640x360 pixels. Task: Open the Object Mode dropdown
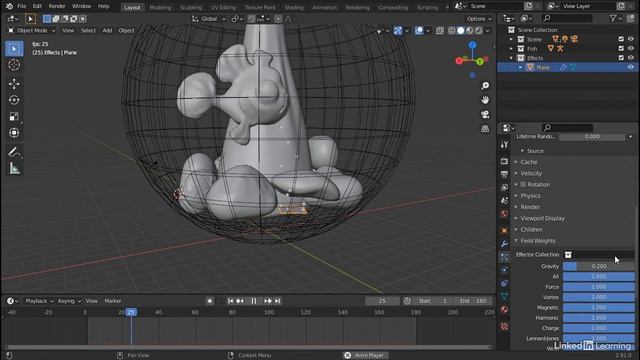[x=32, y=31]
